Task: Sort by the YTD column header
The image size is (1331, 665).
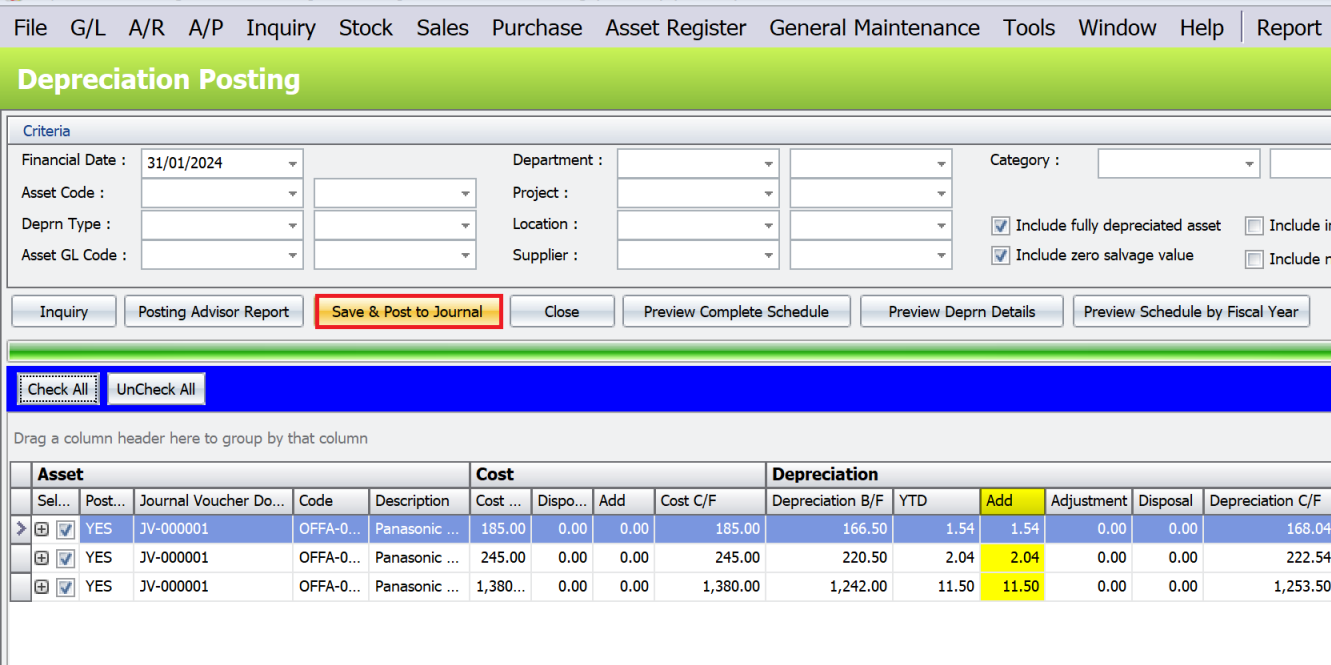Action: (935, 501)
